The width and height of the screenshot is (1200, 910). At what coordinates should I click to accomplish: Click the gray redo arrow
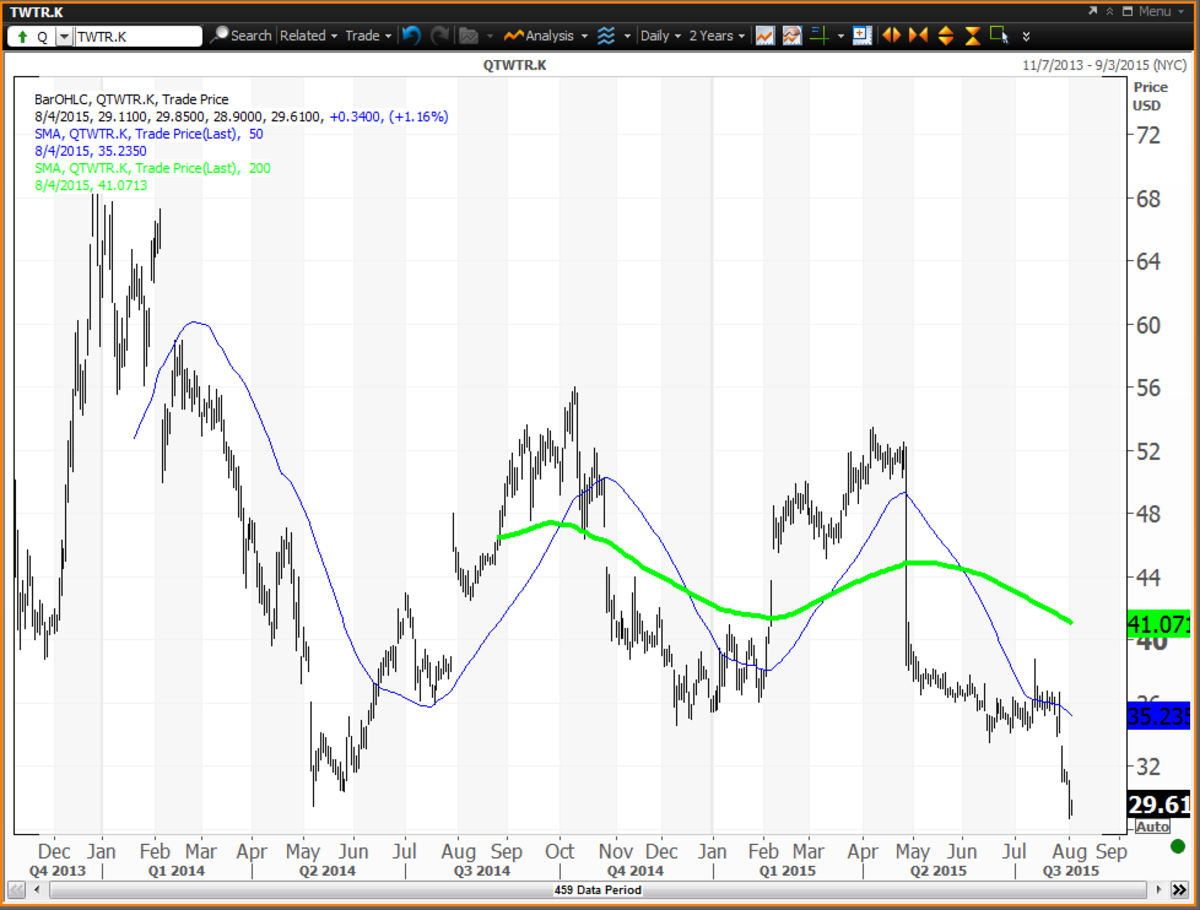pos(439,35)
